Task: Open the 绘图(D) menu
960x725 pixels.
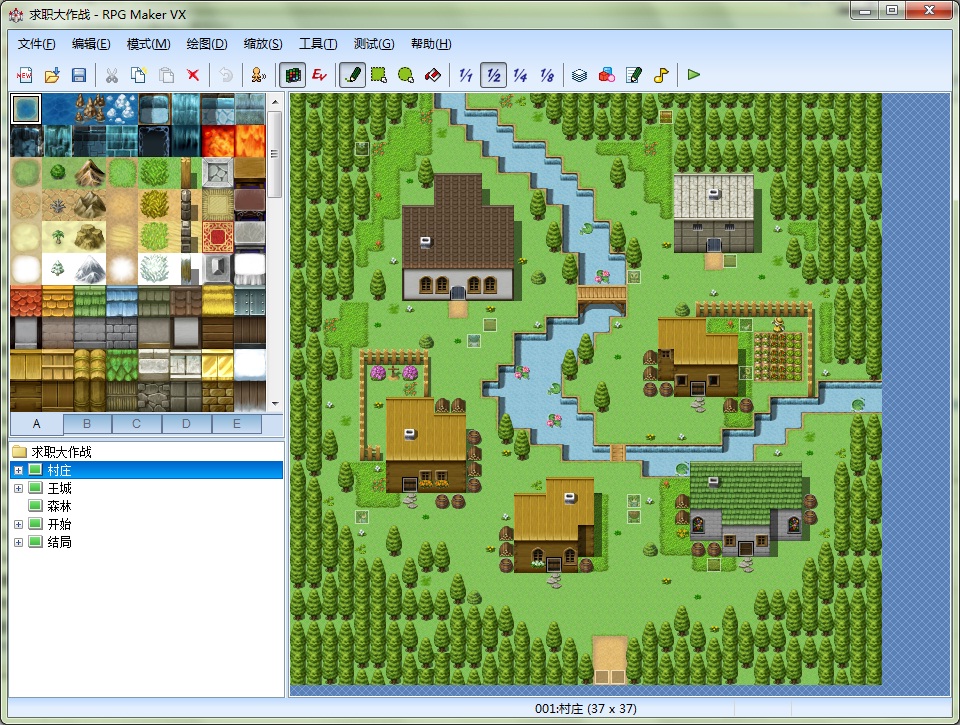Action: pyautogui.click(x=207, y=43)
